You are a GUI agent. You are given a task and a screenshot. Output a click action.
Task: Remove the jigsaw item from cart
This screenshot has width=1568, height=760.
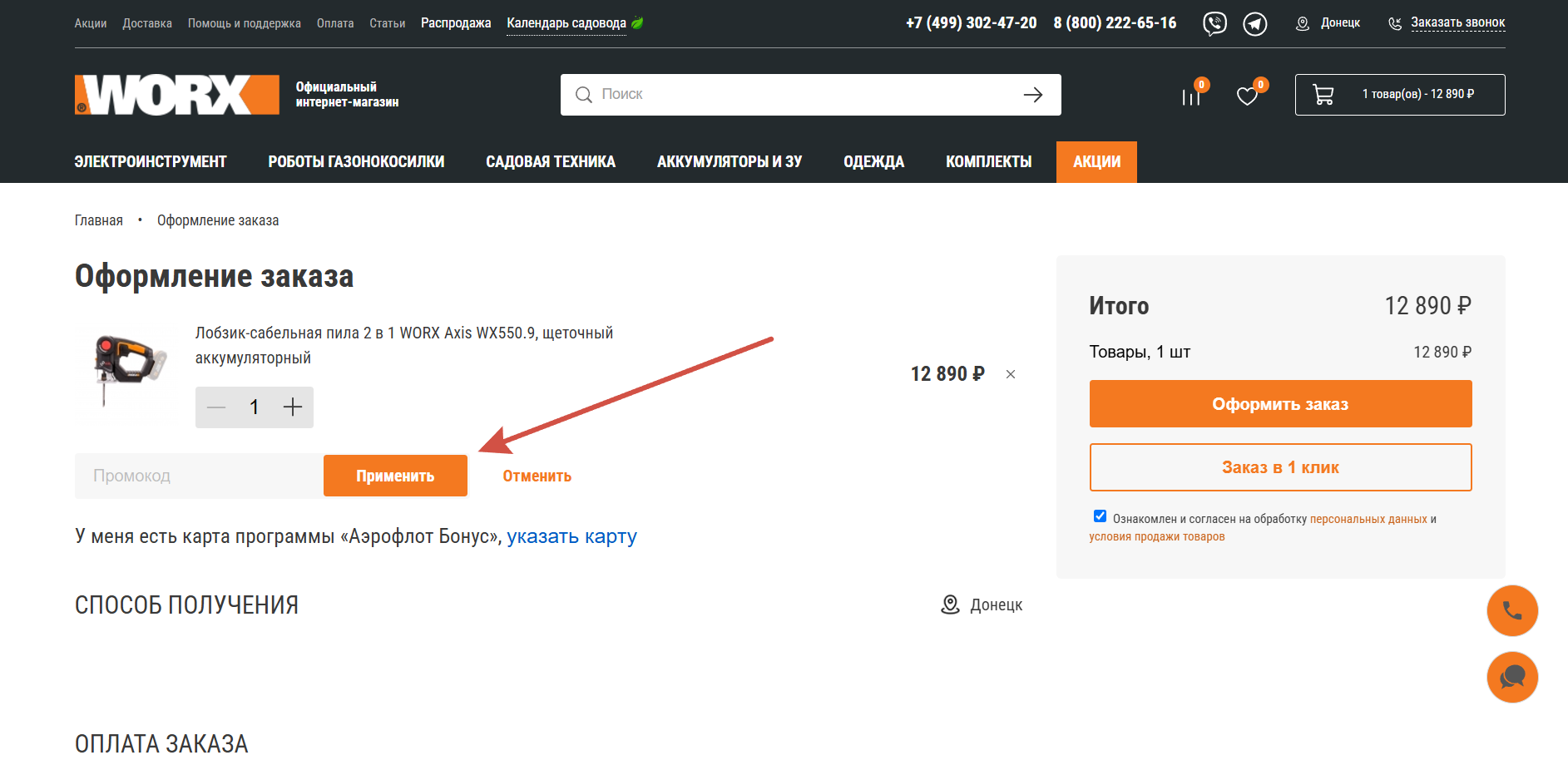pyautogui.click(x=1011, y=374)
